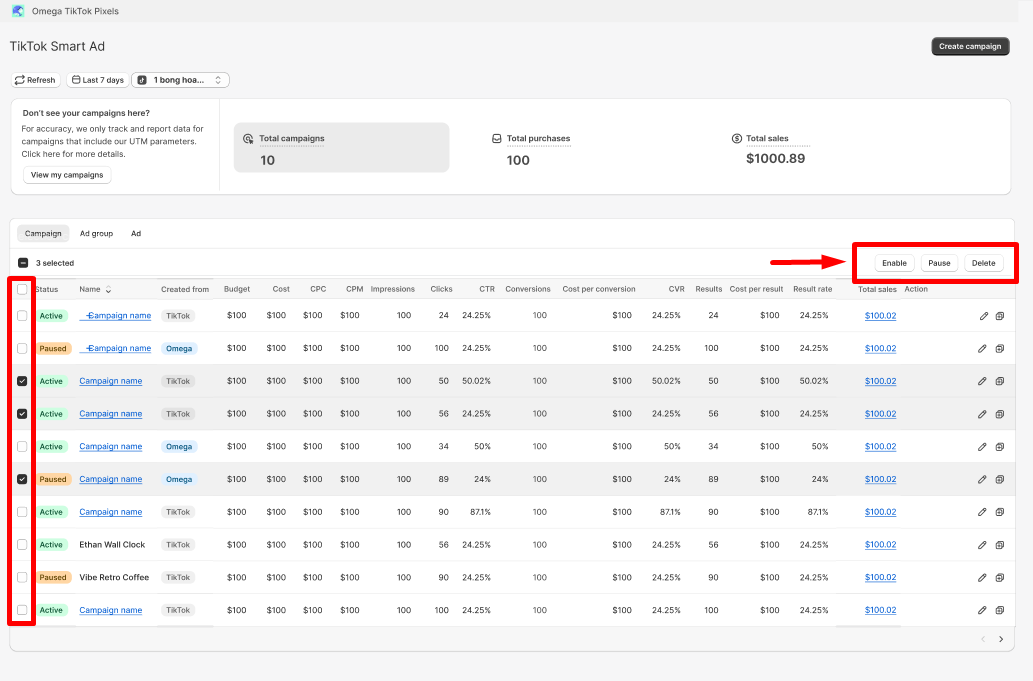Click the Create campaign button
Screen dimensions: 1033x681
pyautogui.click(x=970, y=46)
